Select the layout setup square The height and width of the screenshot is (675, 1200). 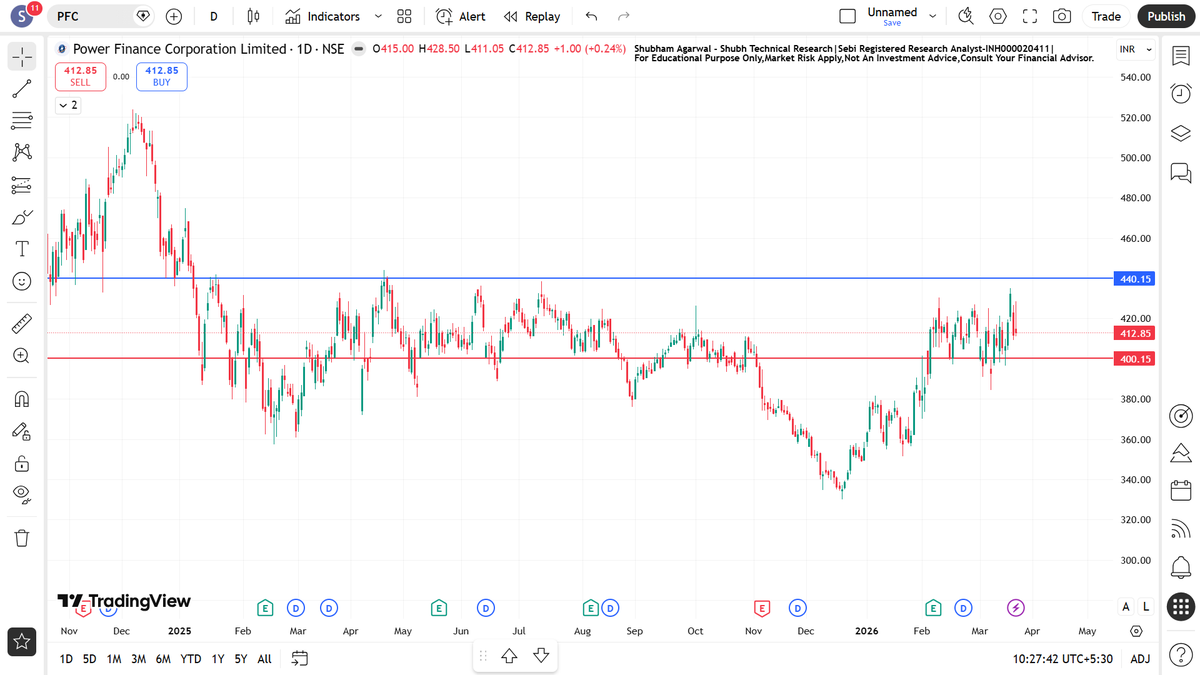(x=848, y=16)
